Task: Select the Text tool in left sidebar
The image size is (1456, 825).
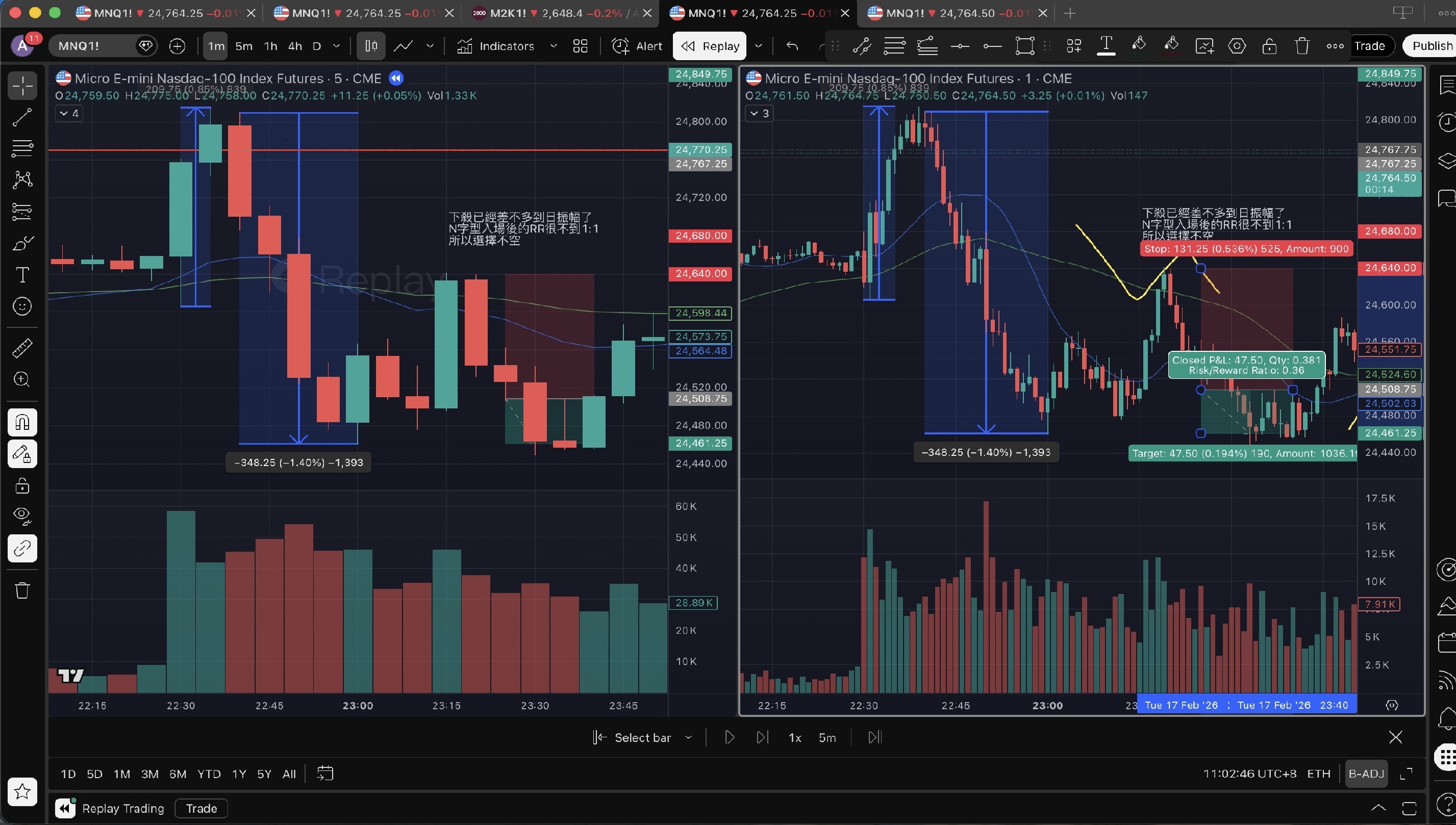Action: [22, 275]
